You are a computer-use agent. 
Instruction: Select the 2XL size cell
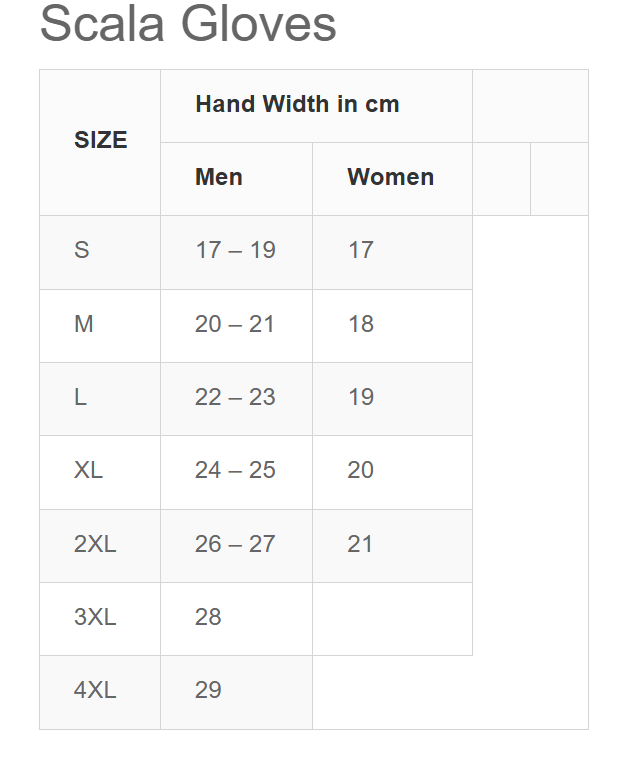coord(95,544)
